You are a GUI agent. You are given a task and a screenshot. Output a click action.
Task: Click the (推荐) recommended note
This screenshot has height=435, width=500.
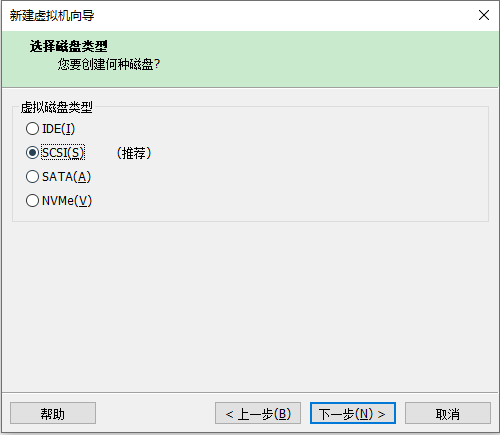(x=134, y=153)
